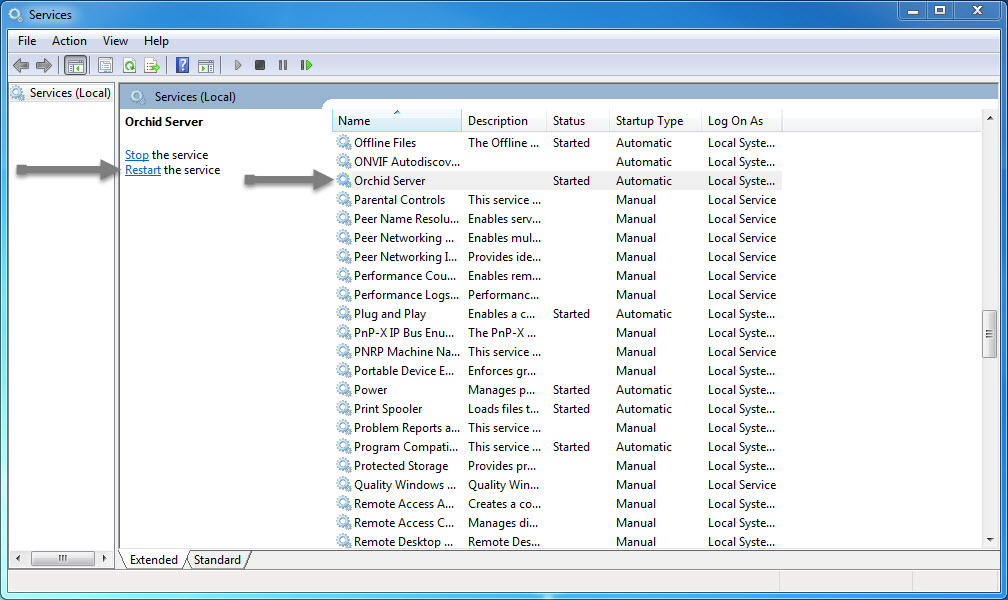Click the gear icon beside Print Spooler
This screenshot has height=600, width=1008.
coord(344,409)
